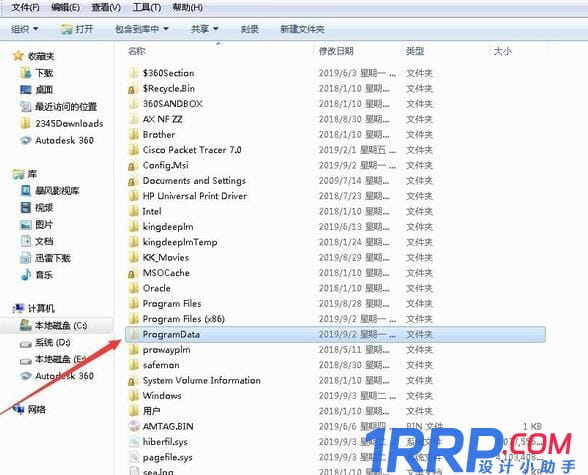The height and width of the screenshot is (475, 588).
Task: Select the 360SANDBOX folder
Action: [172, 104]
